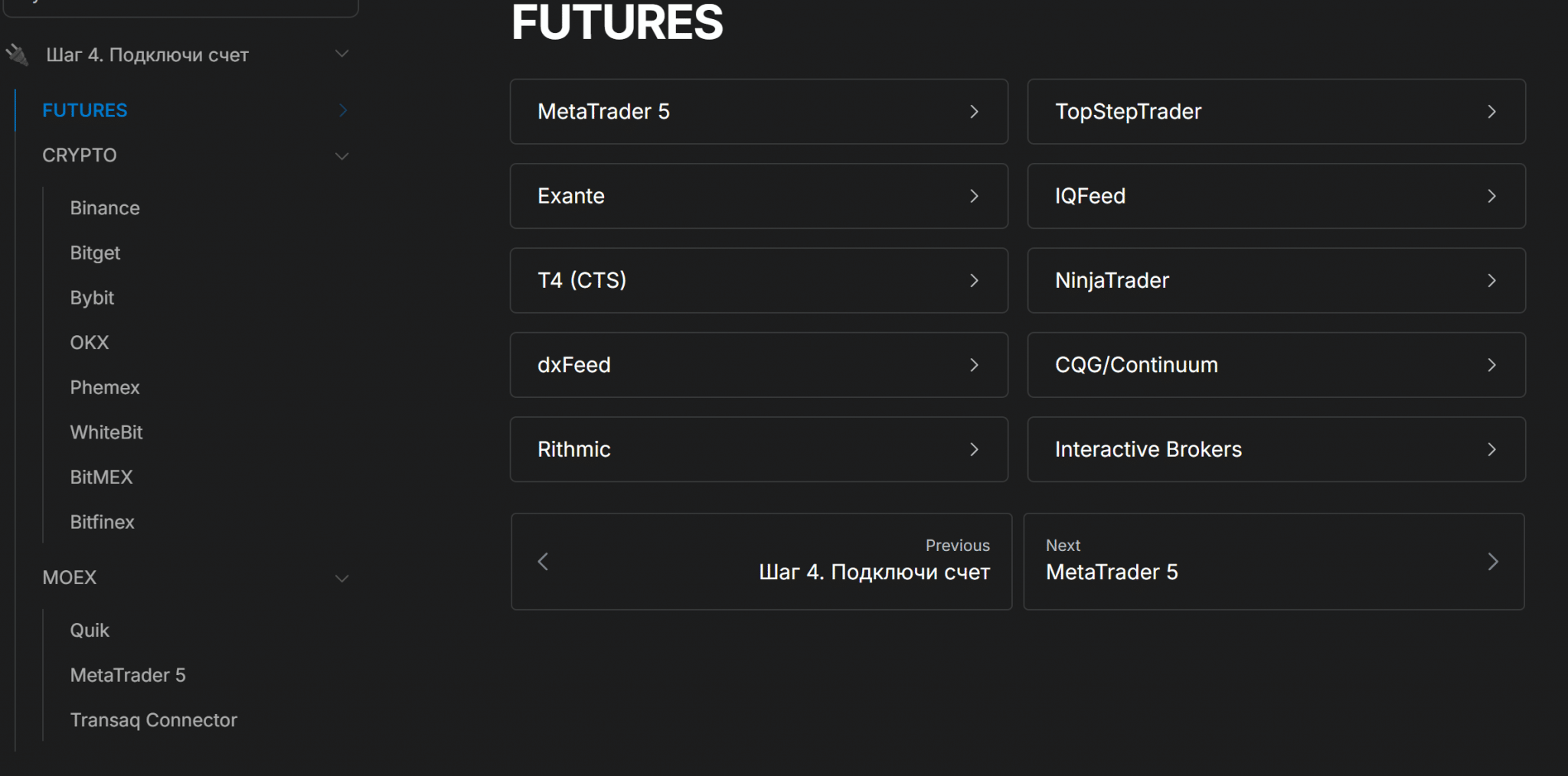
Task: Expand the FUTURES sidebar chevron
Action: [x=342, y=111]
